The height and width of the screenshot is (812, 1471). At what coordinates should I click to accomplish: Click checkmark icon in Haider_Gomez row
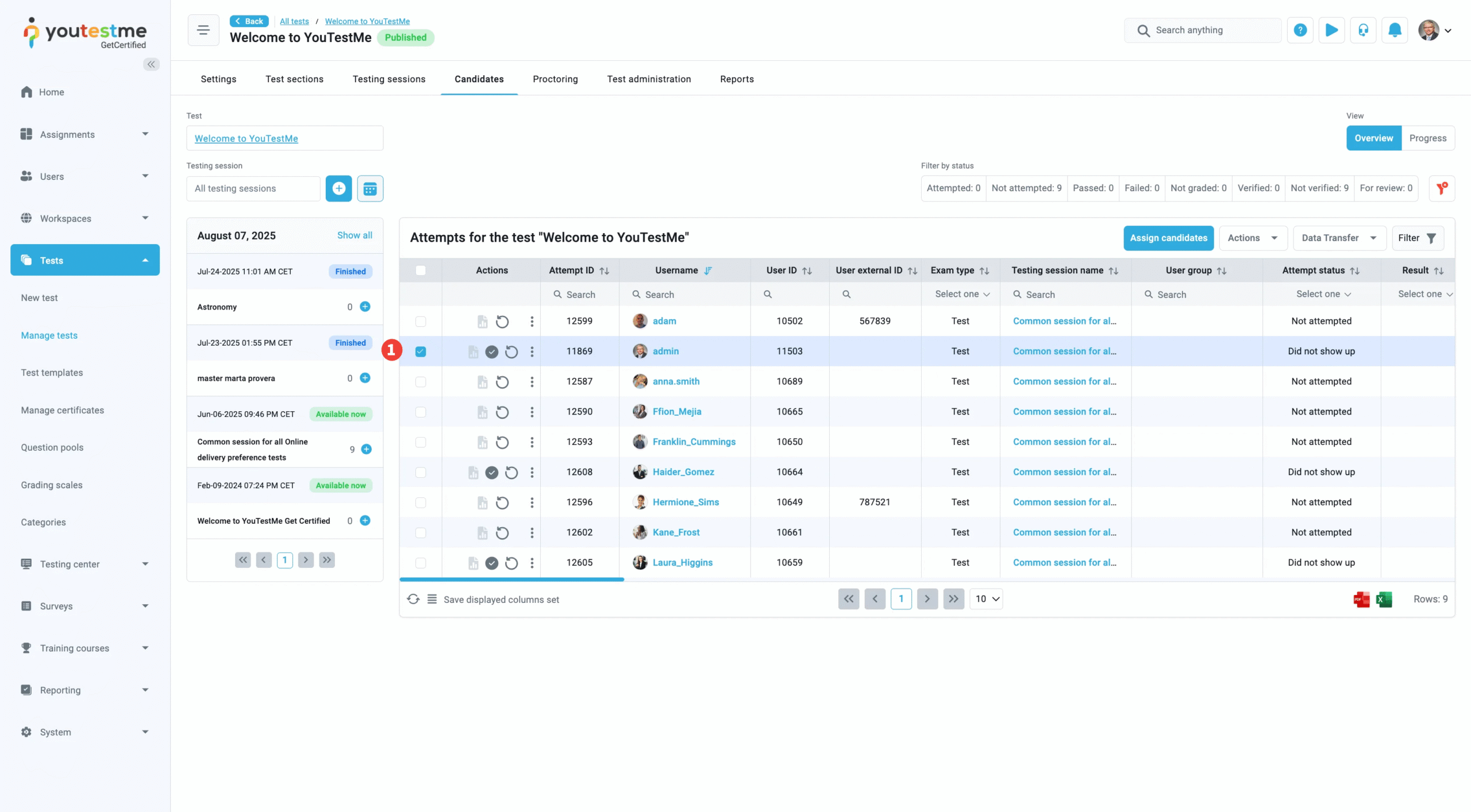pyautogui.click(x=492, y=472)
